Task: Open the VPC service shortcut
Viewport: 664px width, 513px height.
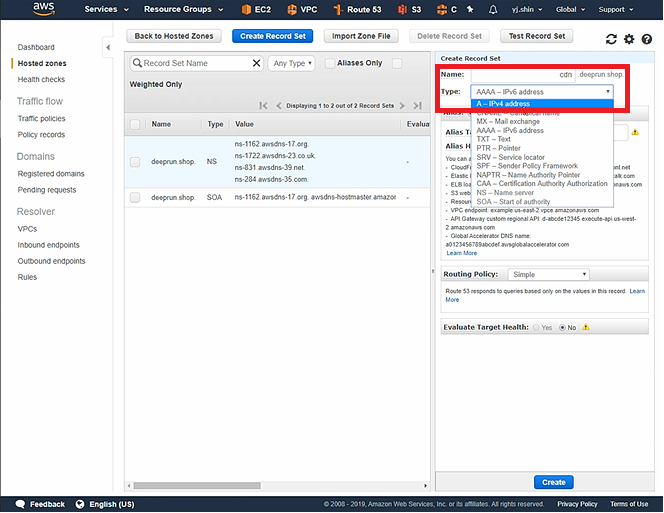Action: pyautogui.click(x=302, y=9)
